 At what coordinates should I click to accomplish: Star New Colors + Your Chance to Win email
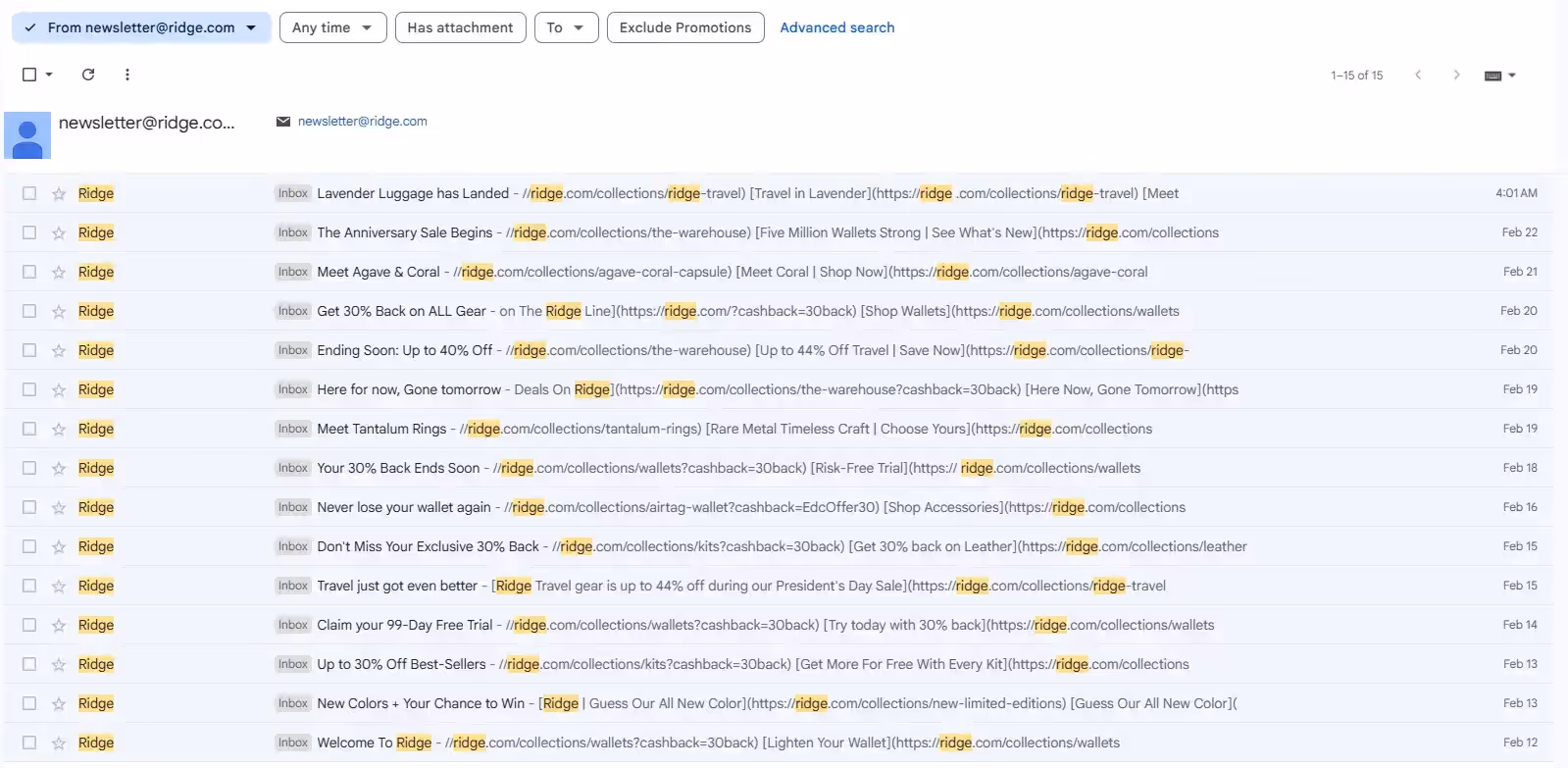pos(59,704)
